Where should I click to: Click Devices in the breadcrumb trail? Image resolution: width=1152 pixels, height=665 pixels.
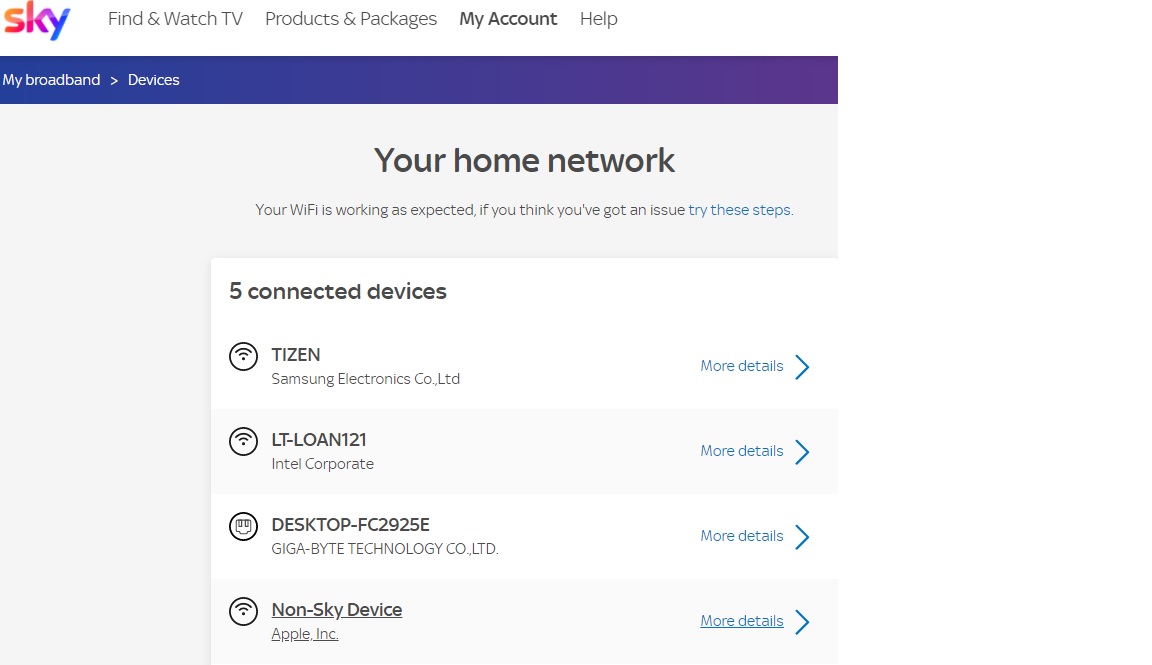click(x=153, y=79)
